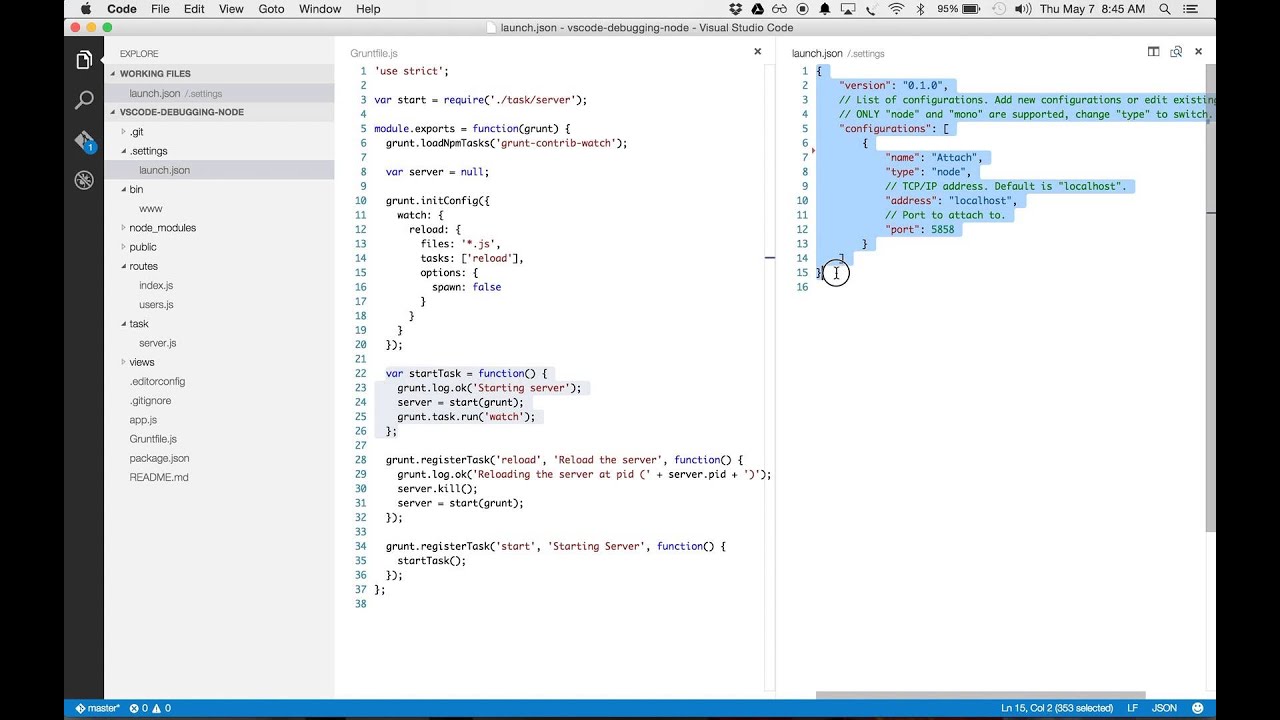Click the show changes icon beside split editor
1280x720 pixels.
(x=1176, y=52)
